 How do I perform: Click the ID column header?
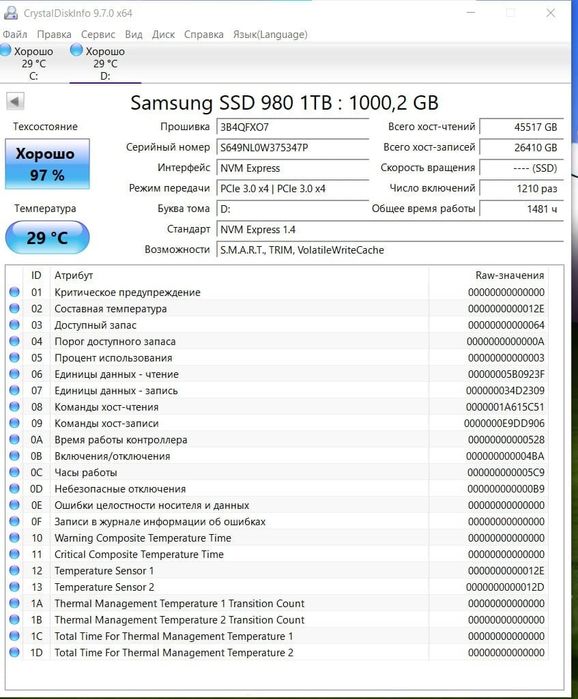(x=37, y=275)
